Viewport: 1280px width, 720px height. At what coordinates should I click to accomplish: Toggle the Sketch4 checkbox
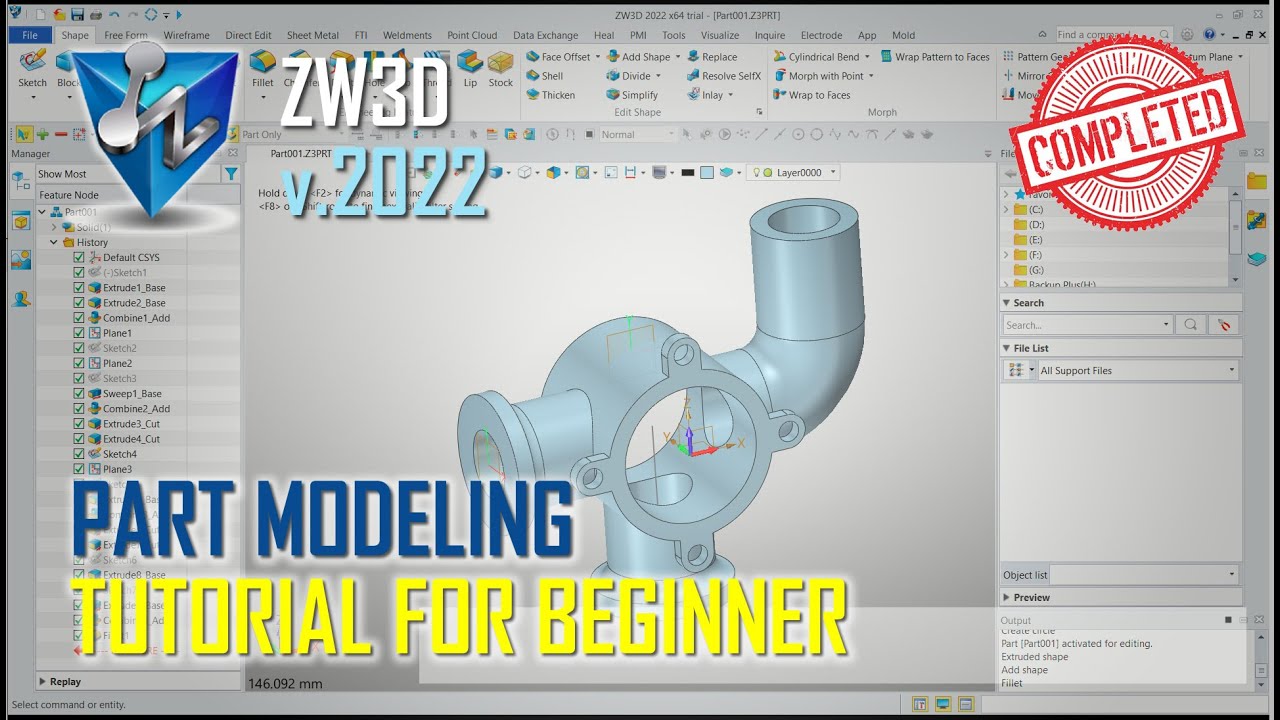79,454
